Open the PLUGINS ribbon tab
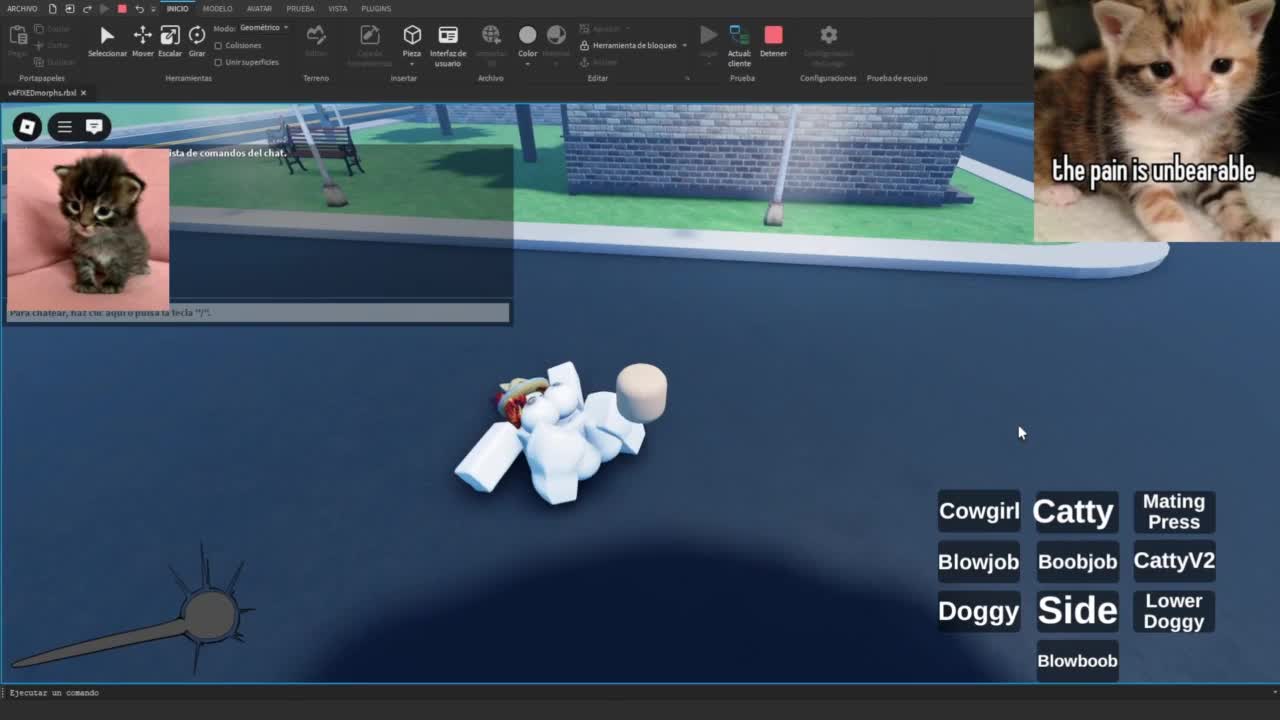 376,9
